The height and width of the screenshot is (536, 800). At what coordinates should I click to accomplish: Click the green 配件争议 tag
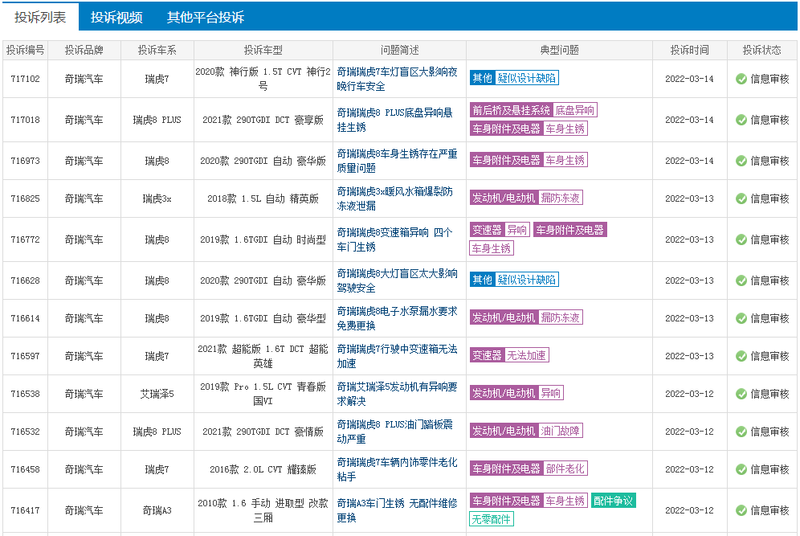[x=613, y=501]
